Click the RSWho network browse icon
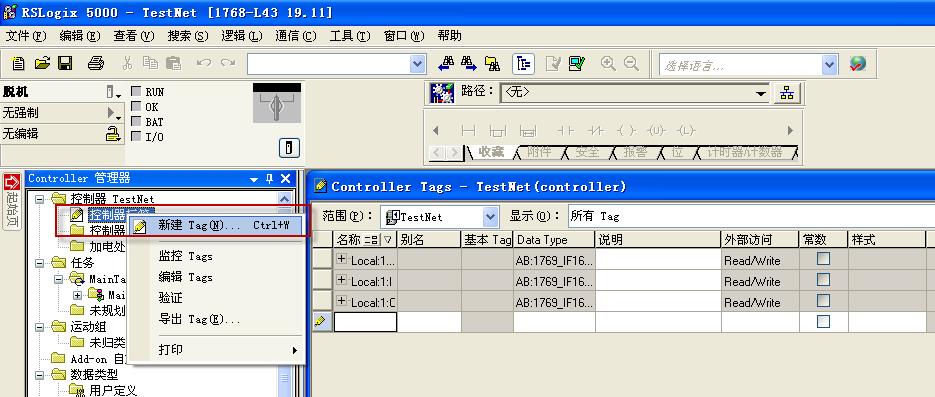The height and width of the screenshot is (397, 935). pos(787,93)
